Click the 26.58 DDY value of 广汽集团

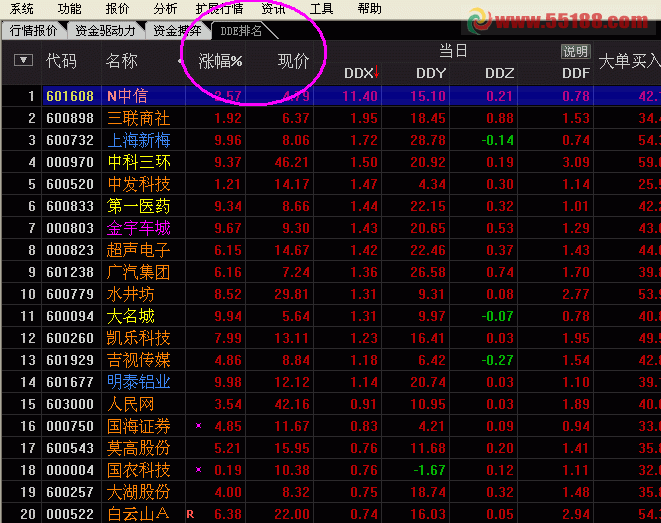click(x=428, y=272)
